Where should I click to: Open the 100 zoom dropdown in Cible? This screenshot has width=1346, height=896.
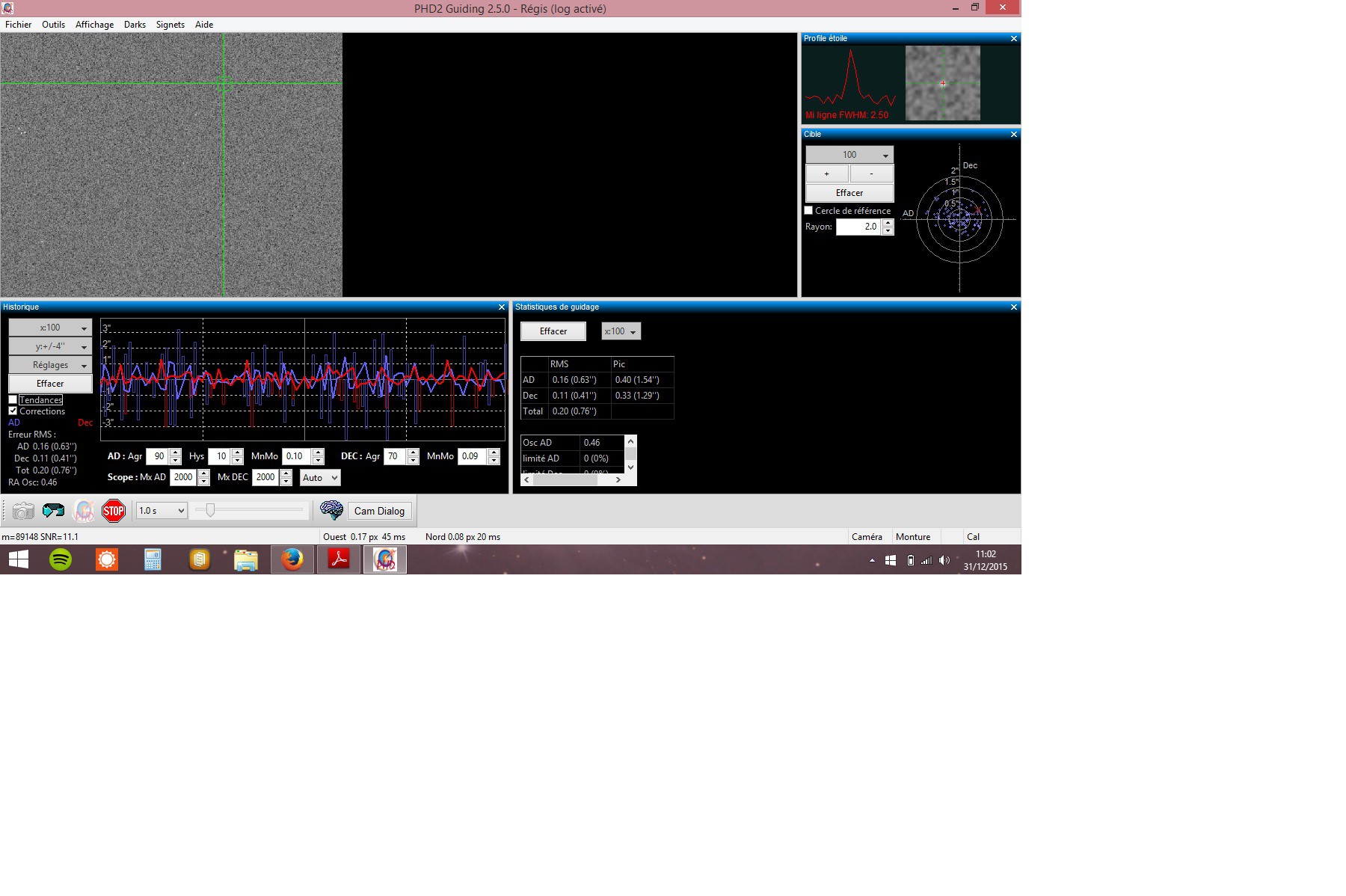pos(849,155)
